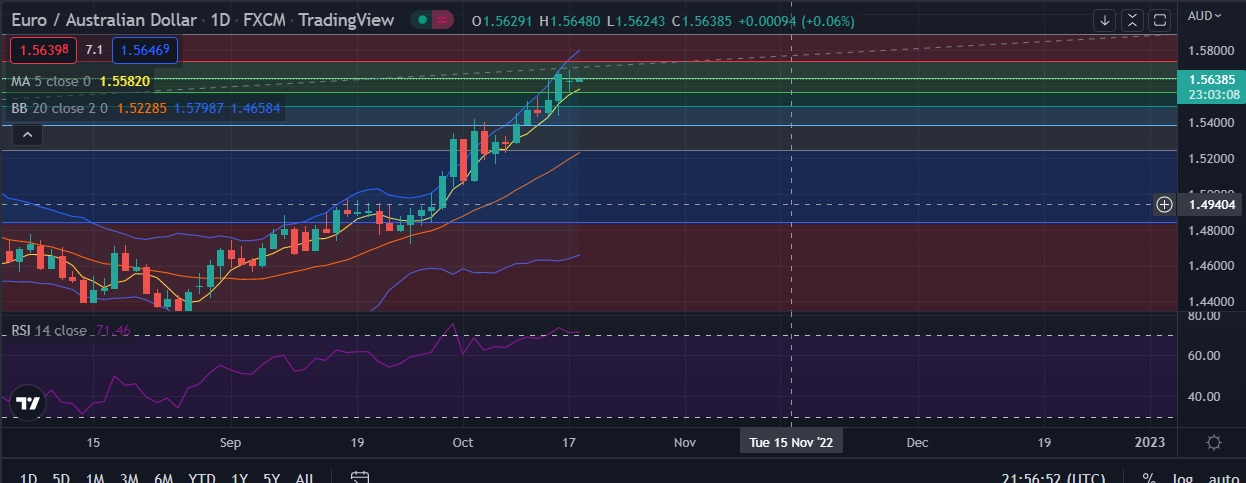The height and width of the screenshot is (483, 1246).
Task: Select the MA 5 close indicator label
Action: pyautogui.click(x=51, y=81)
